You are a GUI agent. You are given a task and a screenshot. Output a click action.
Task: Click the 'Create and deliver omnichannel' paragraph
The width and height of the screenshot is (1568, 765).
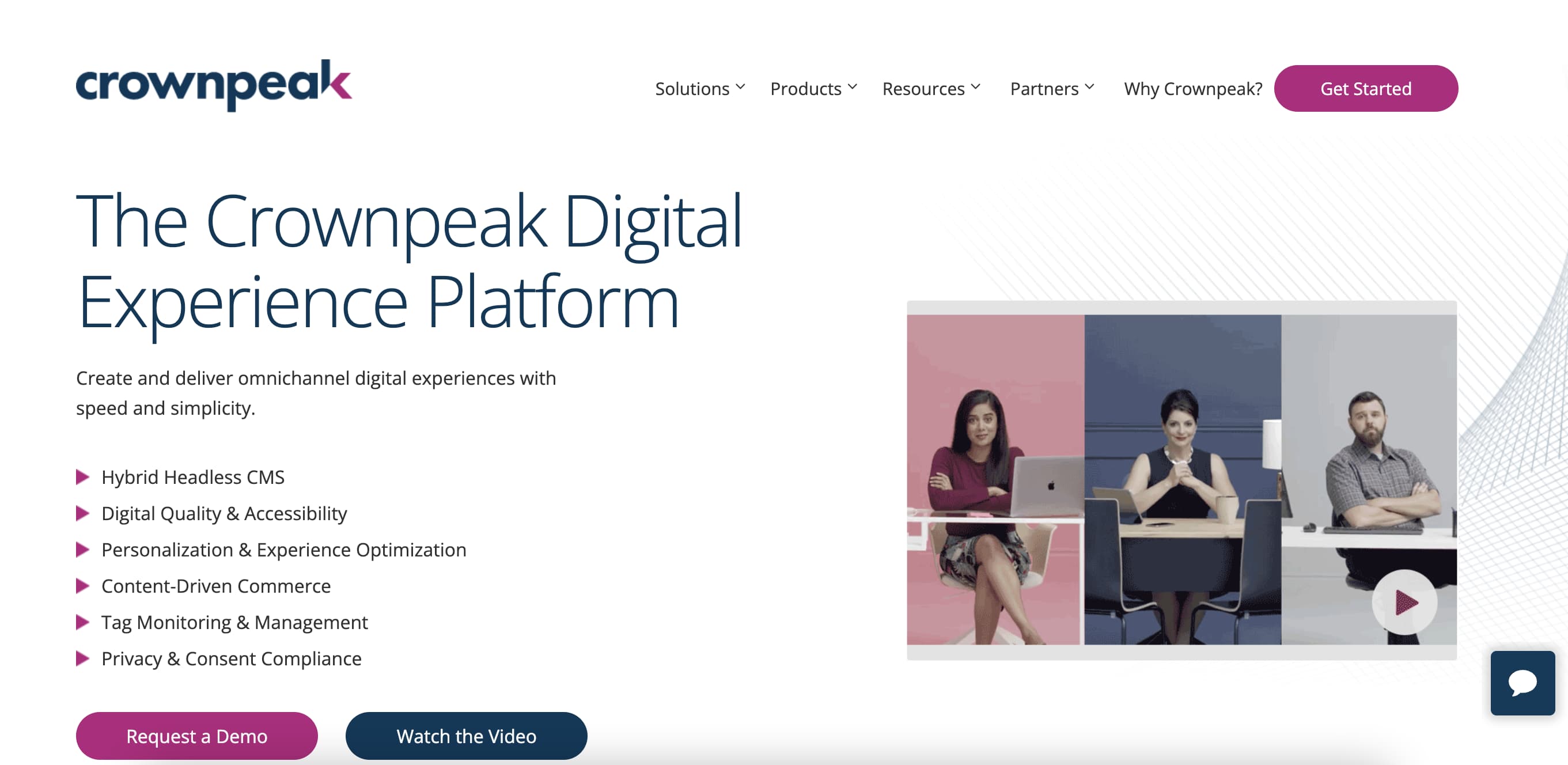coord(316,393)
